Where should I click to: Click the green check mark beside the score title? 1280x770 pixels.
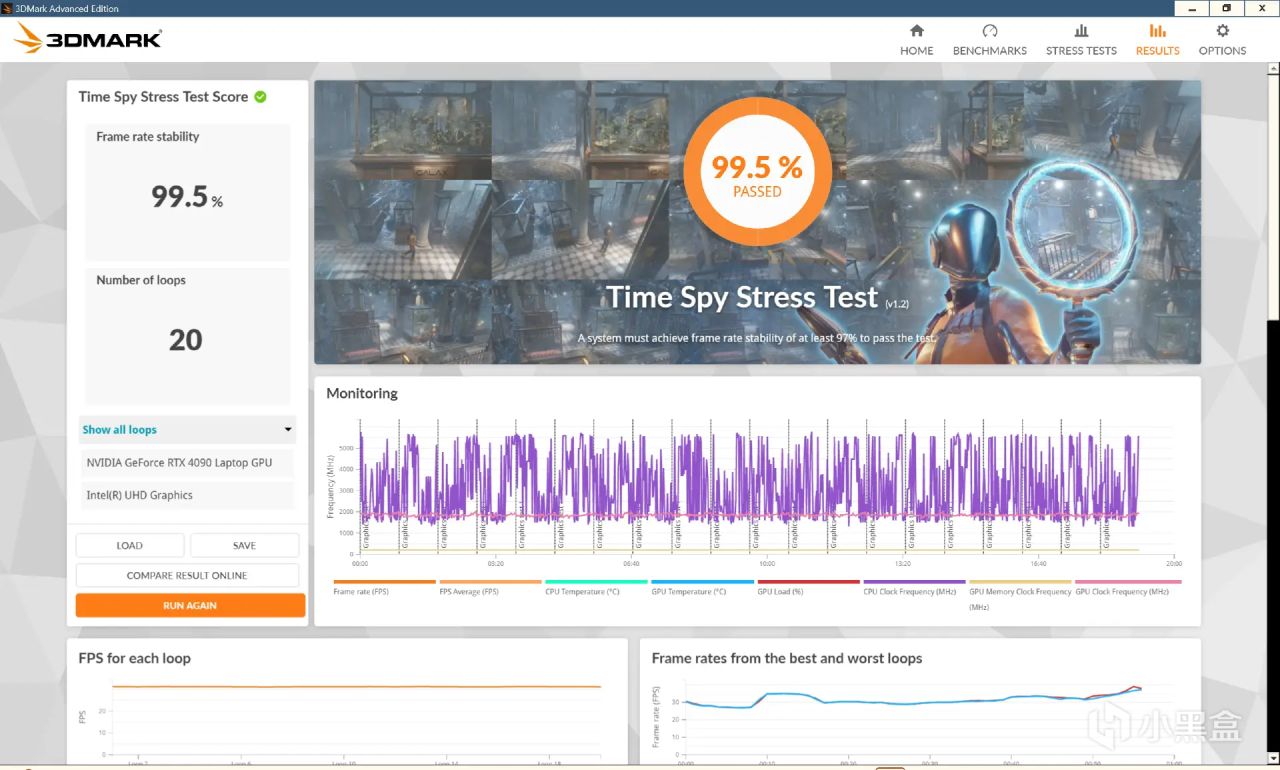tap(260, 97)
